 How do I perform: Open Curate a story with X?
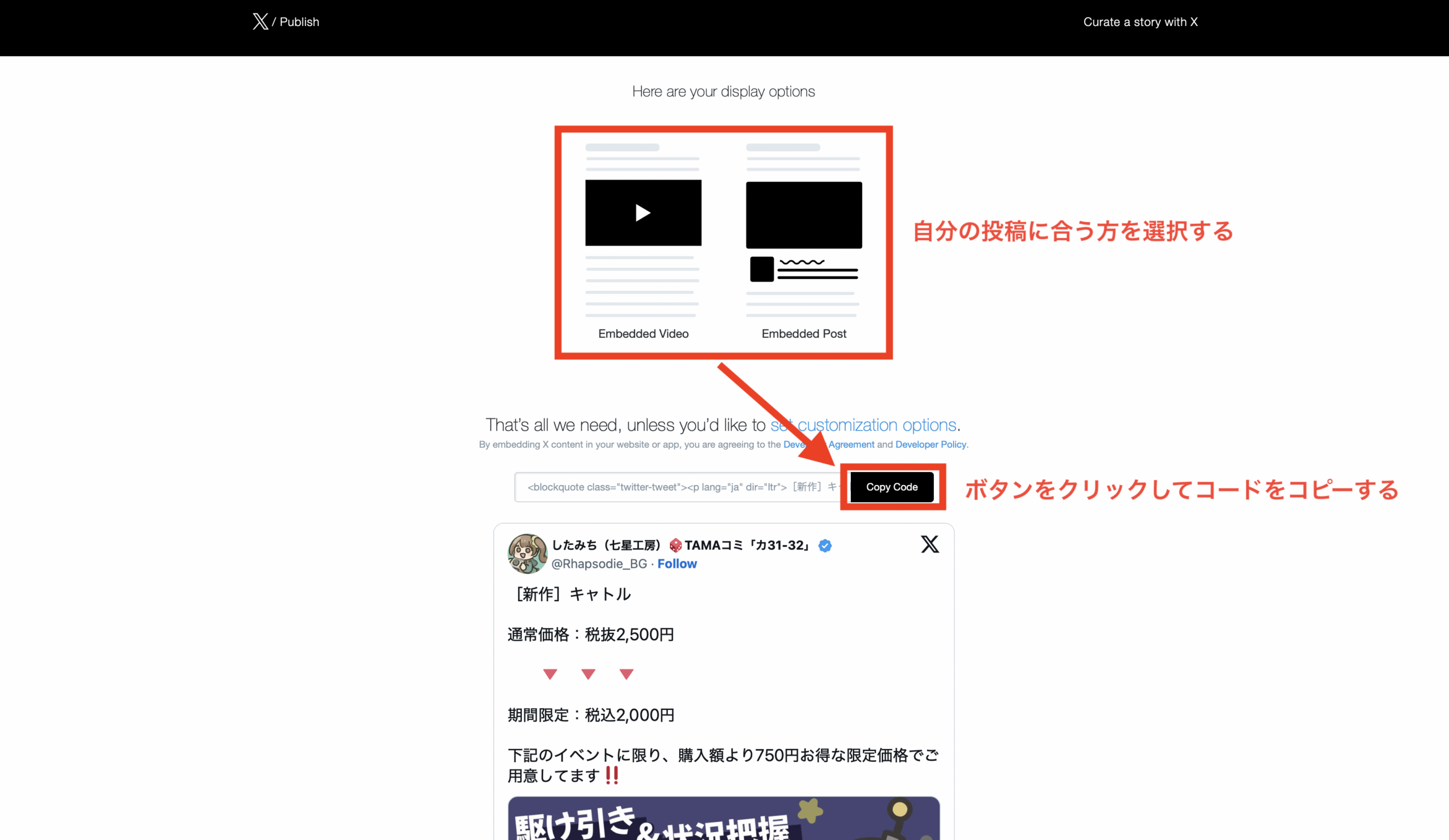[1140, 22]
